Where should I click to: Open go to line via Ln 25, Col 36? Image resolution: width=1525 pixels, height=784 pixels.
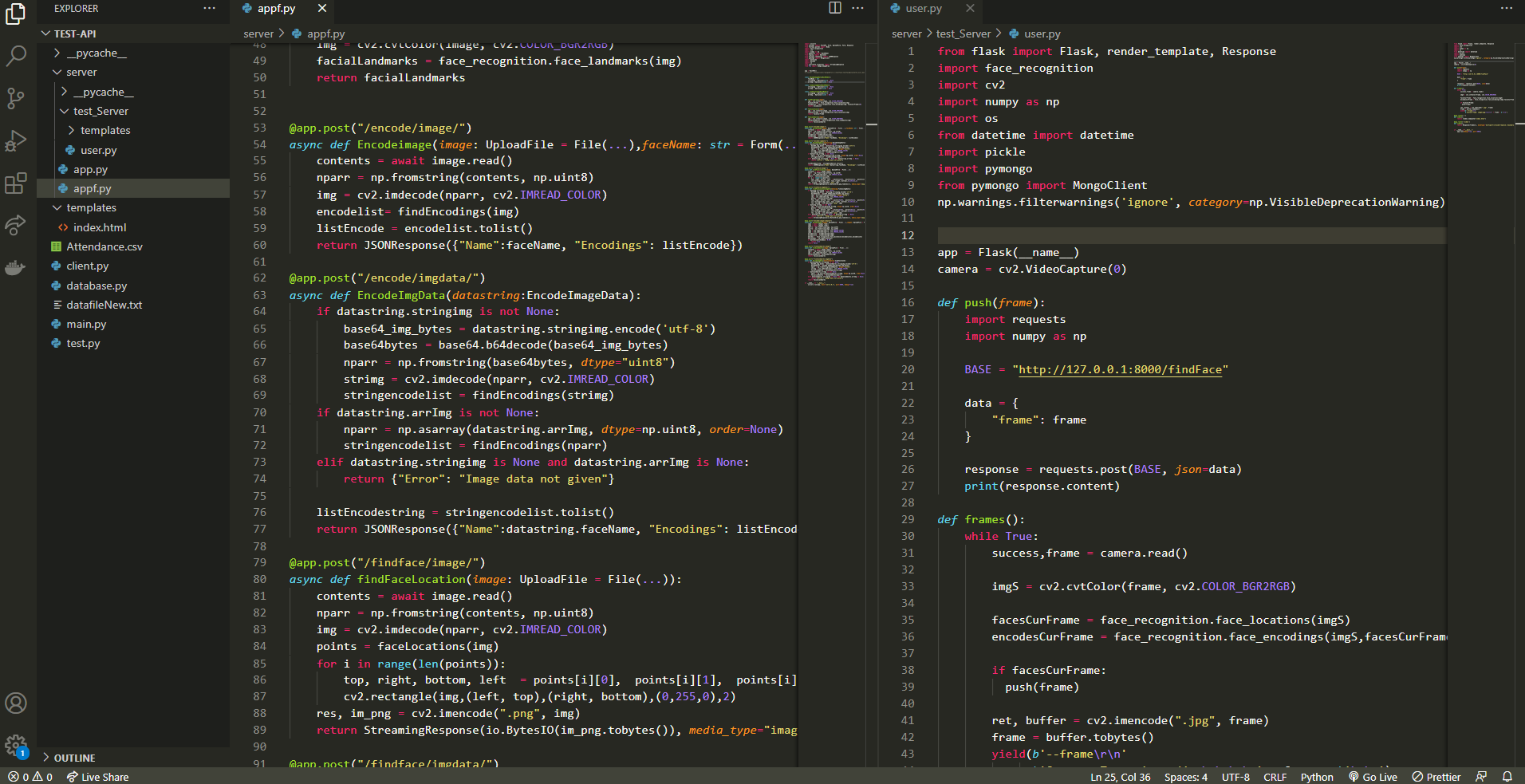(x=1120, y=777)
